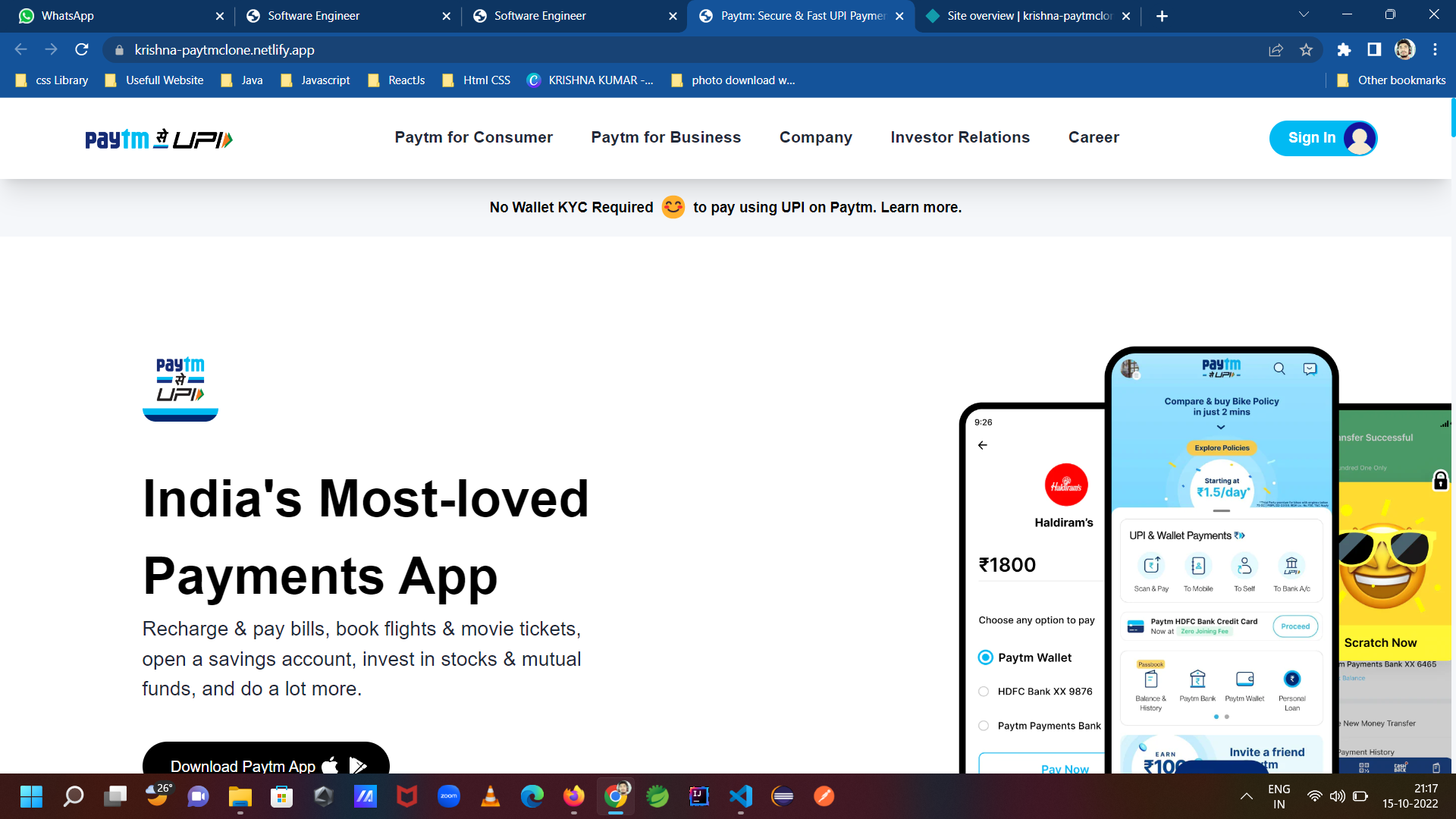This screenshot has width=1456, height=819.
Task: Open Paytm for Business menu
Action: [x=666, y=137]
